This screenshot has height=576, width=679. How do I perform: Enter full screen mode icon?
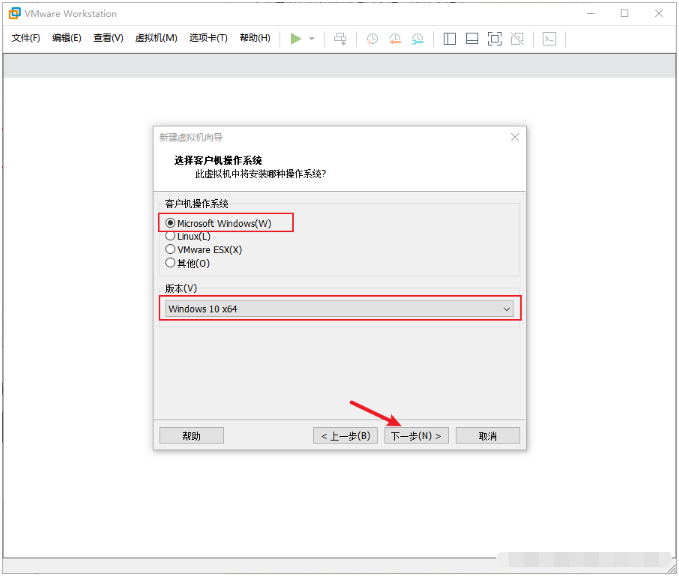pos(494,38)
